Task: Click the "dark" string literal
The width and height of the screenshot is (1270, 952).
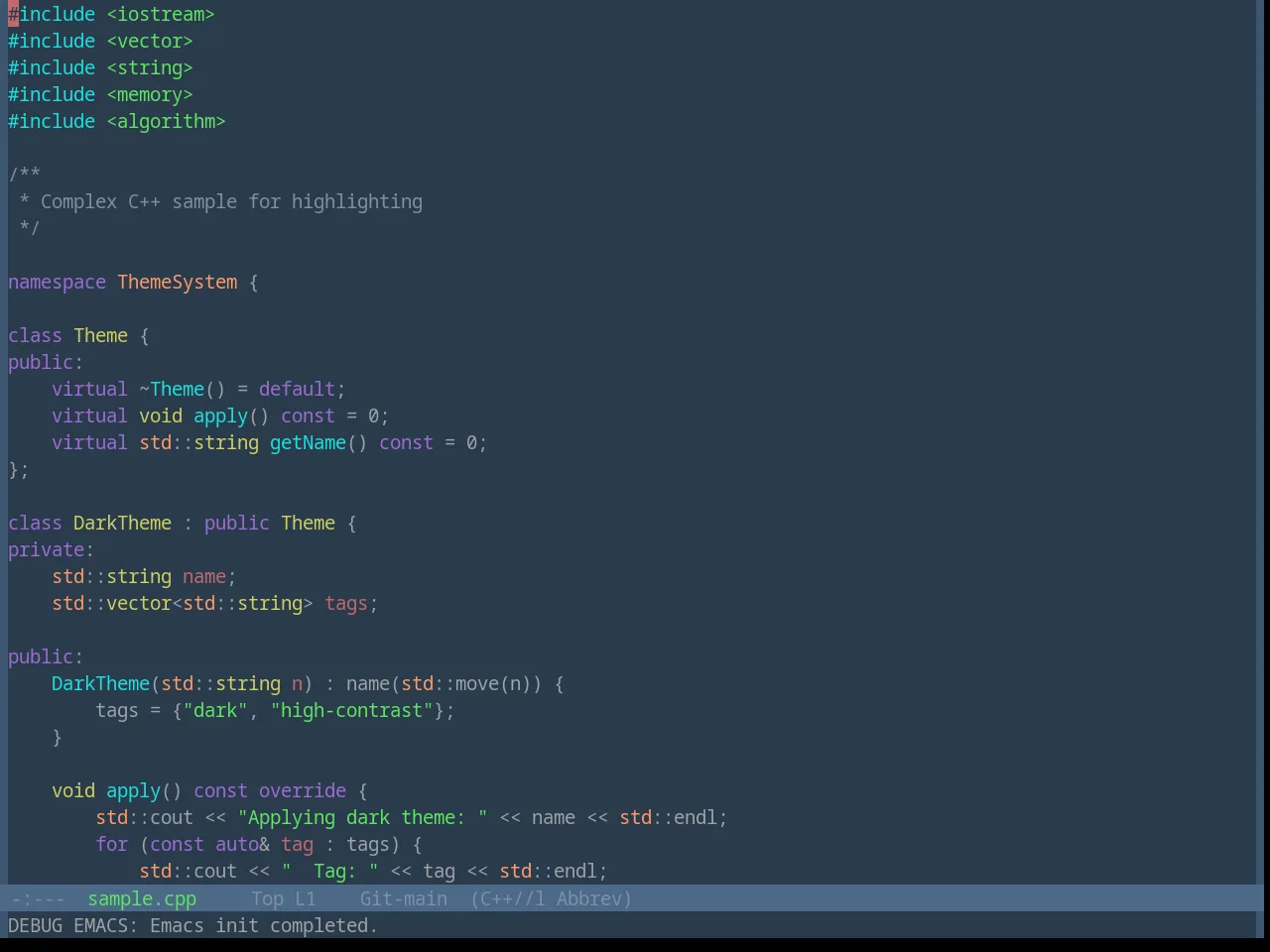Action: tap(215, 711)
